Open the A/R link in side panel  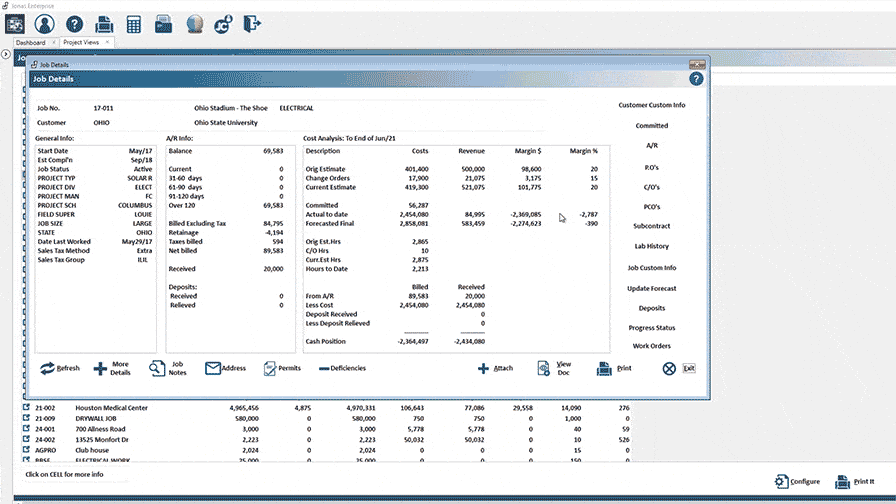(x=651, y=146)
